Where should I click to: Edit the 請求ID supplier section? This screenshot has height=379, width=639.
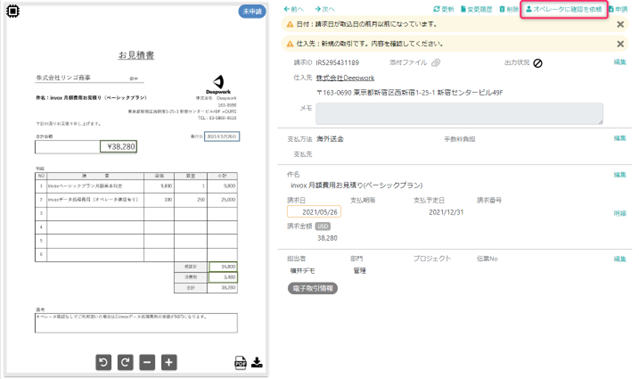620,62
